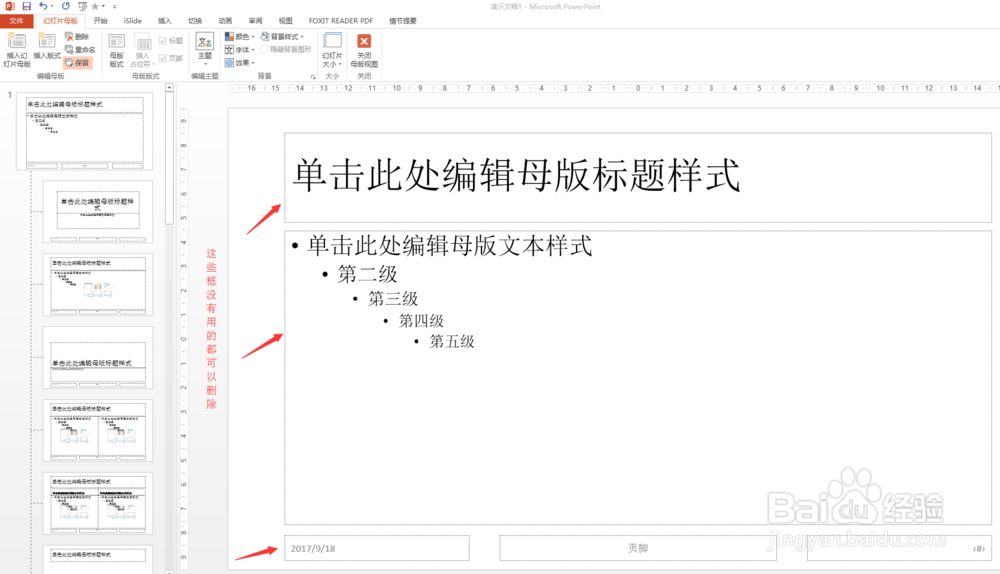Viewport: 1000px width, 574px height.
Task: Click the Redo icon in quick access toolbar
Action: click(x=66, y=6)
